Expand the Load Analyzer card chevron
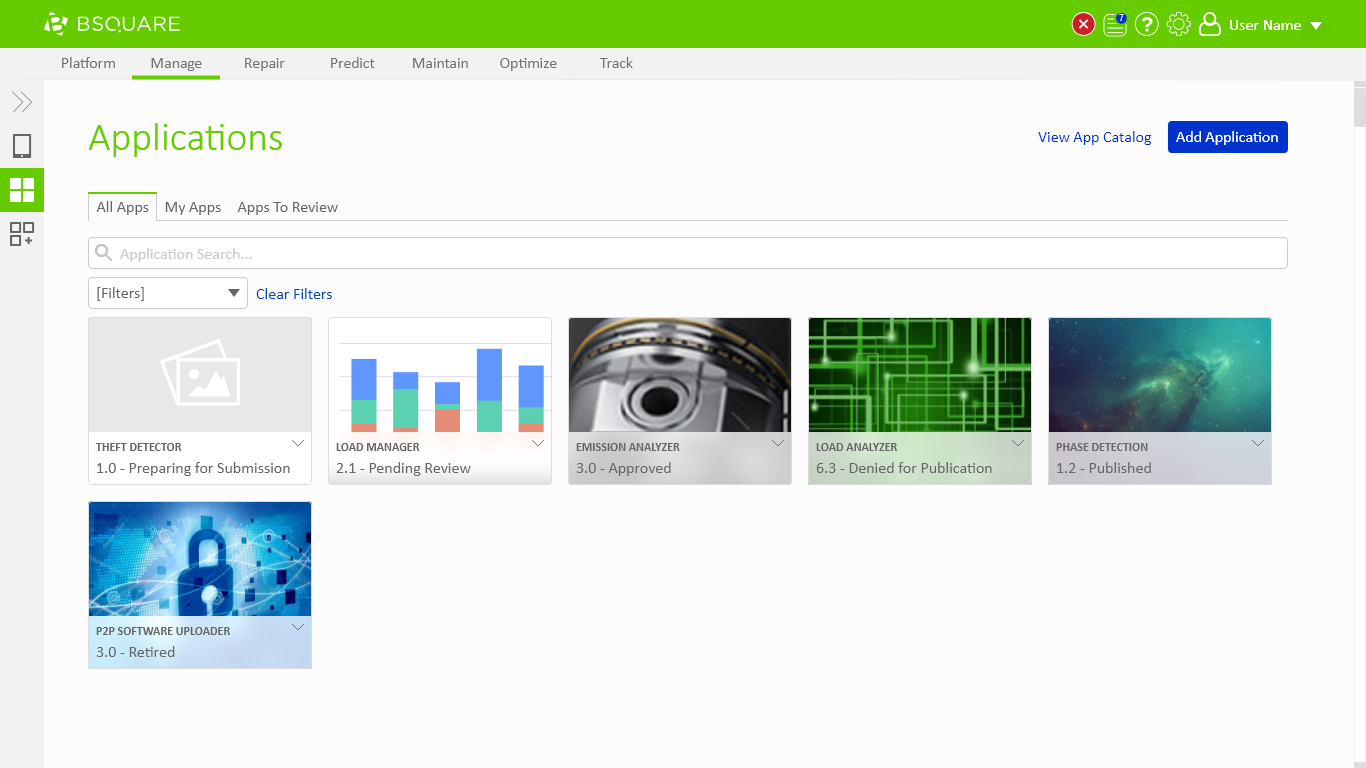Screen dimensions: 1366x768 (1018, 443)
